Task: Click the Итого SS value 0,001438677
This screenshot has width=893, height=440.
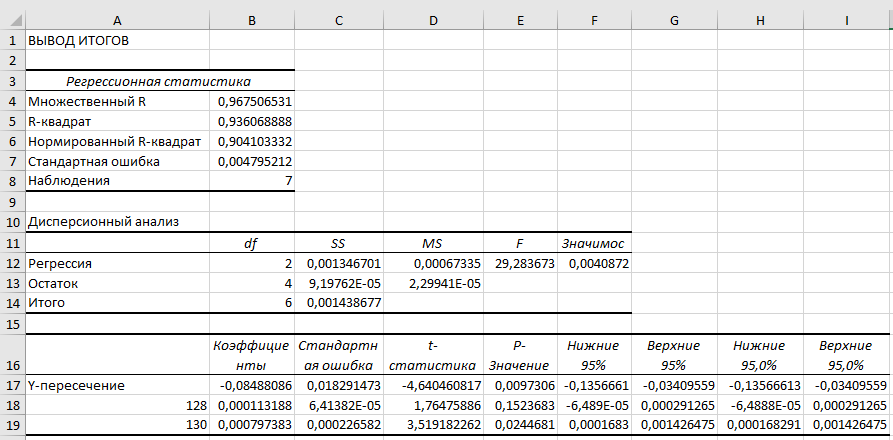Action: tap(339, 303)
